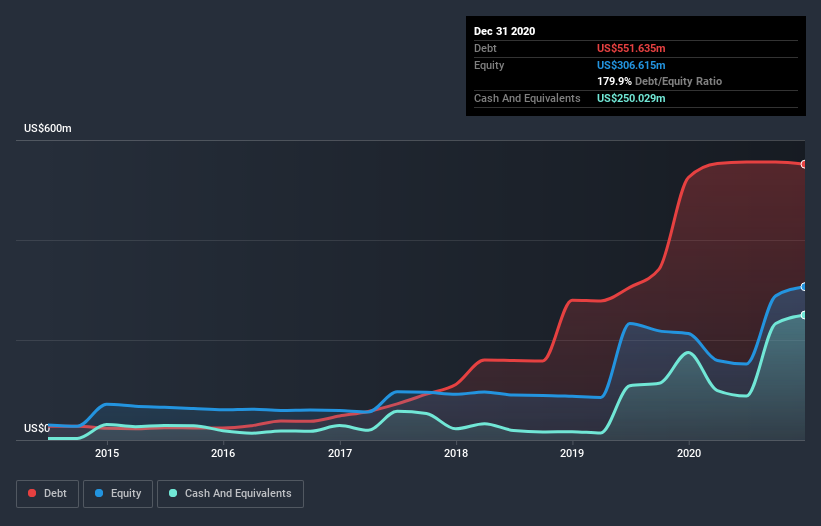Click the 2017 x-axis label
Screen dimensions: 821x526
pyautogui.click(x=340, y=453)
